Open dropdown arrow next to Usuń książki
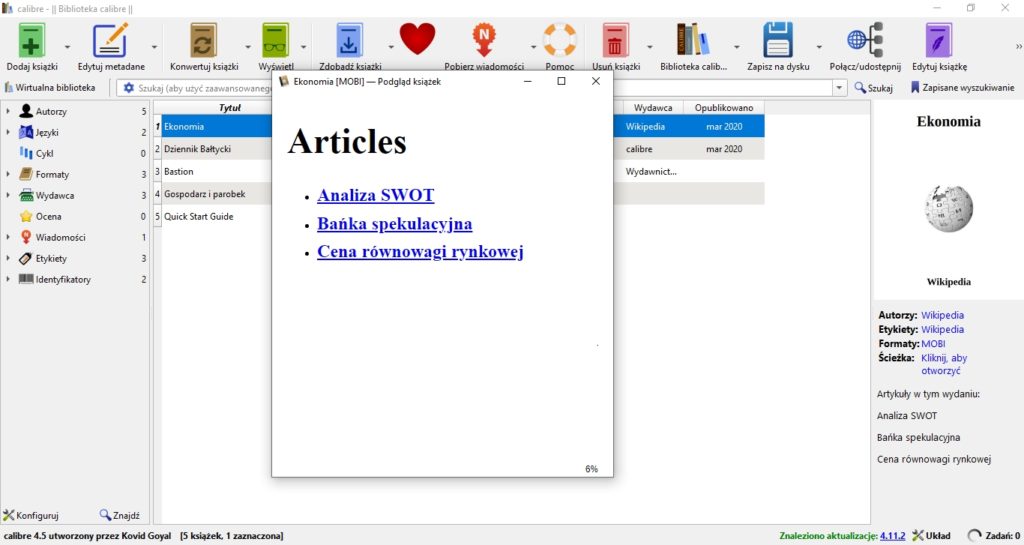This screenshot has height=545, width=1024. tap(649, 47)
